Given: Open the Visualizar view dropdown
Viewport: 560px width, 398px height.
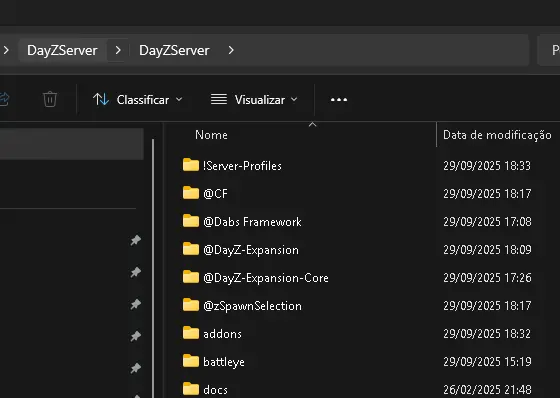Looking at the screenshot, I should (254, 100).
